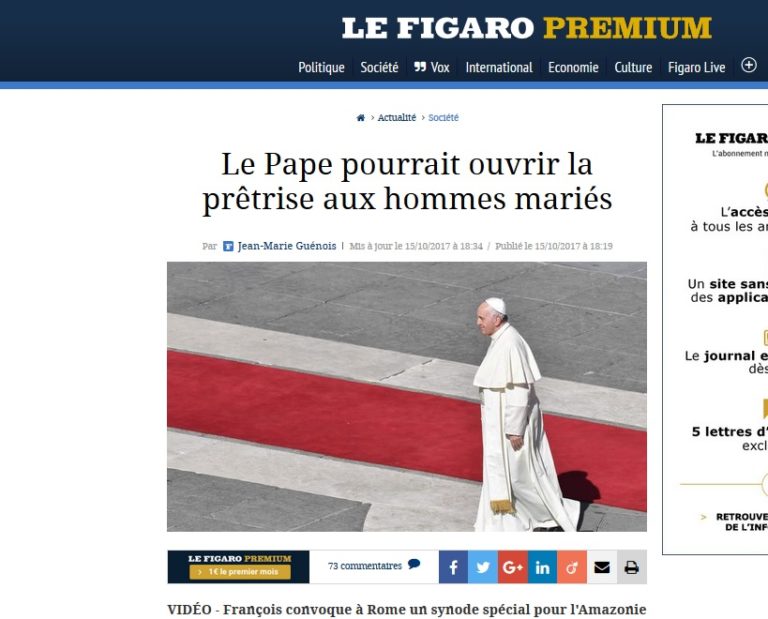Open the Economie section
The image size is (768, 619).
pyautogui.click(x=573, y=68)
